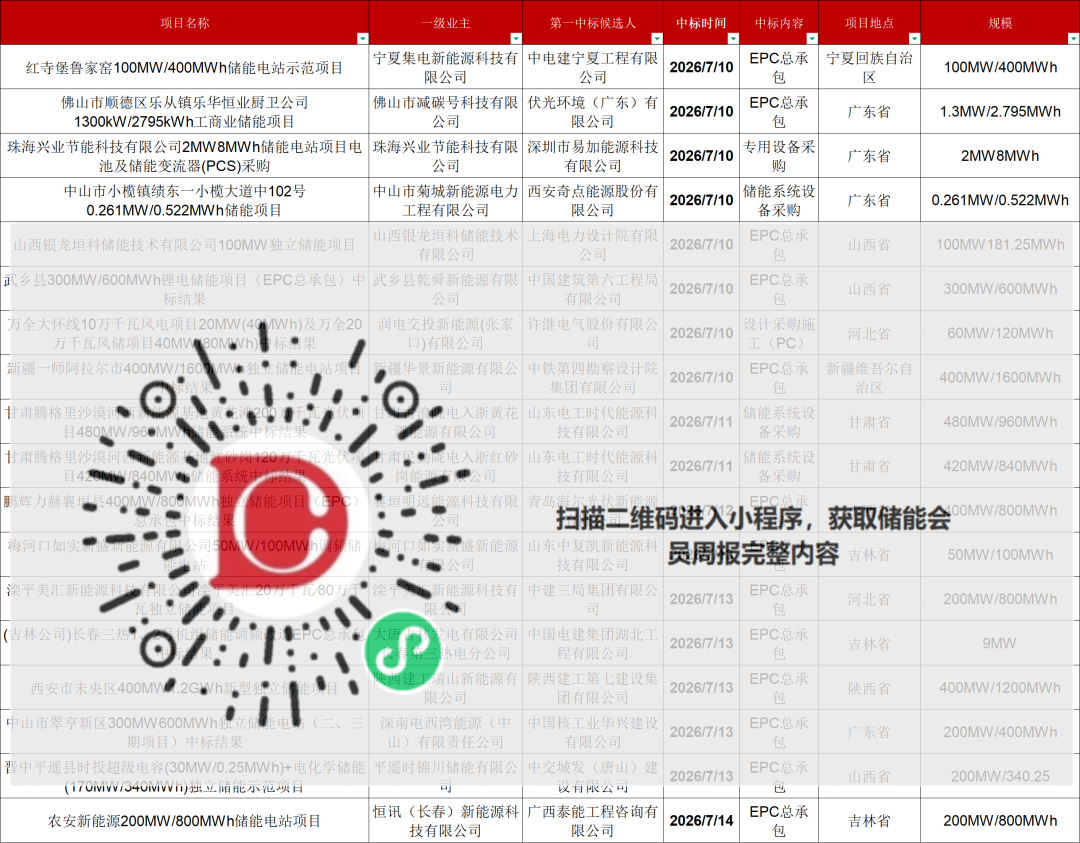Image resolution: width=1080 pixels, height=843 pixels.
Task: Click the 2026/7/14 date cell
Action: tap(701, 821)
